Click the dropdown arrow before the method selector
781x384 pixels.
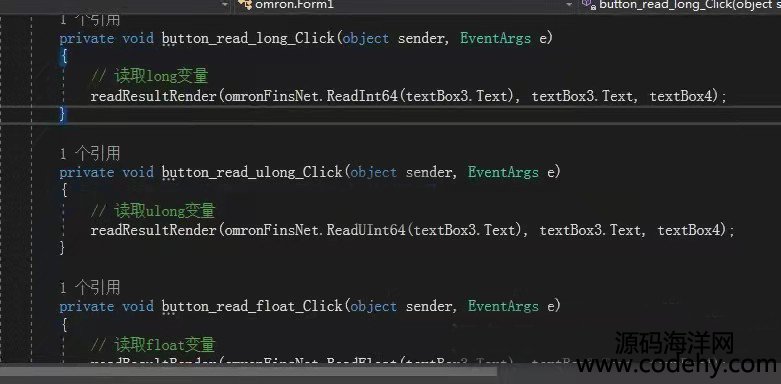569,4
